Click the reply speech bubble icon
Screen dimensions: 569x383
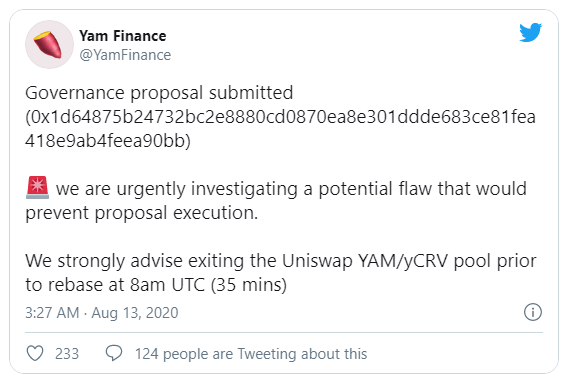point(114,353)
